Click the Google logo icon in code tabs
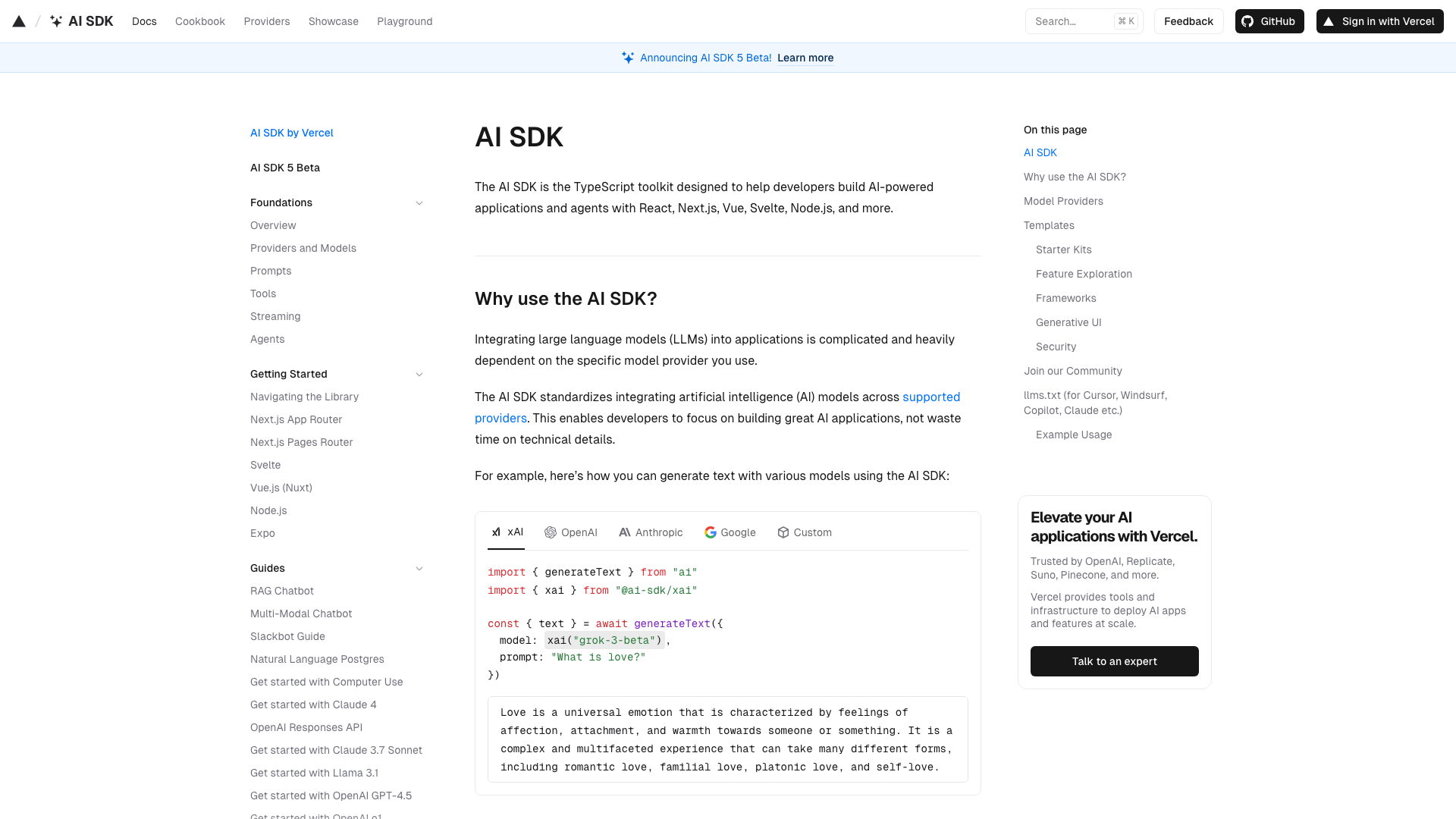The width and height of the screenshot is (1456, 819). coord(711,532)
